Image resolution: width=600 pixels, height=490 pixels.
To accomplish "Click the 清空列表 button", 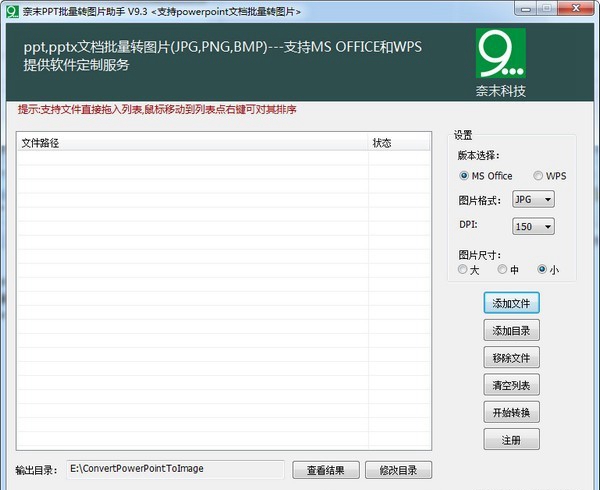I will click(511, 385).
